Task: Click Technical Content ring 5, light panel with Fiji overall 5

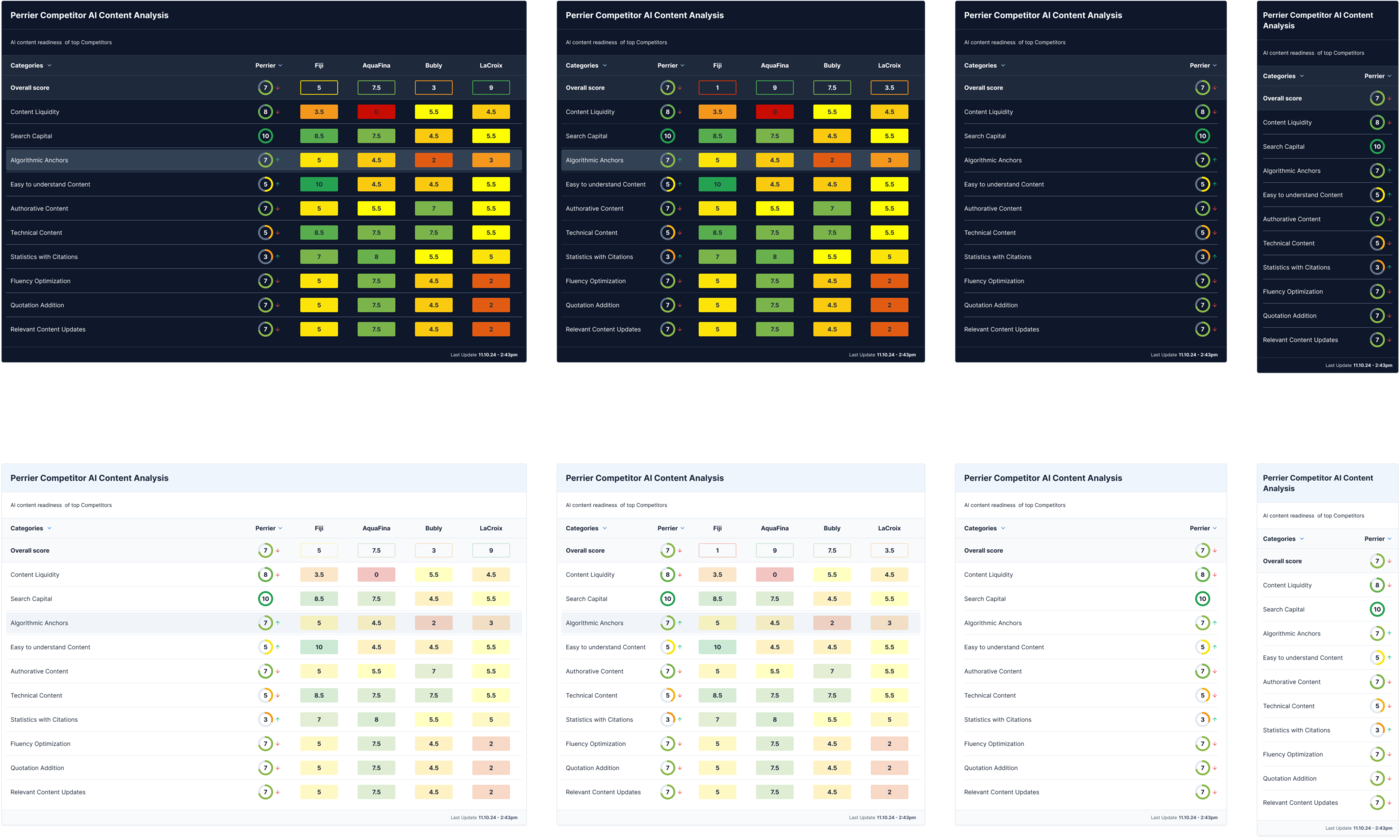Action: (265, 695)
